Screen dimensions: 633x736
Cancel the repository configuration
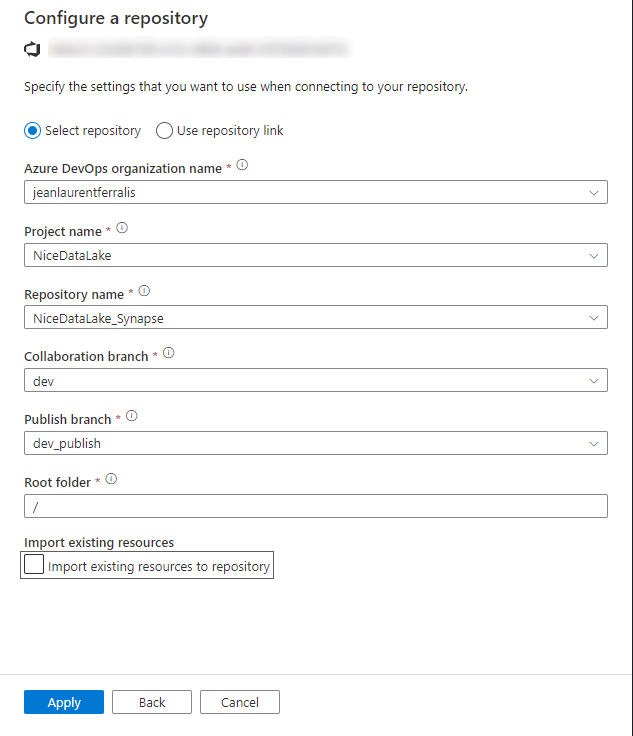(x=240, y=702)
